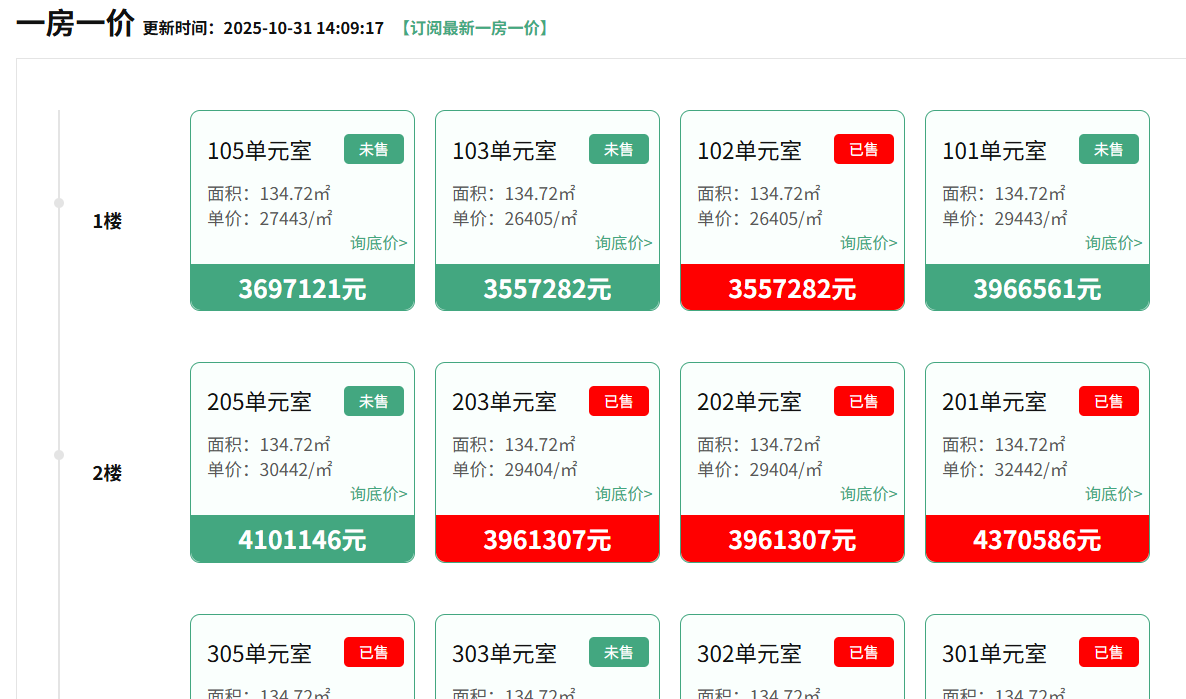Click the 3697121元 total price bar

click(302, 288)
